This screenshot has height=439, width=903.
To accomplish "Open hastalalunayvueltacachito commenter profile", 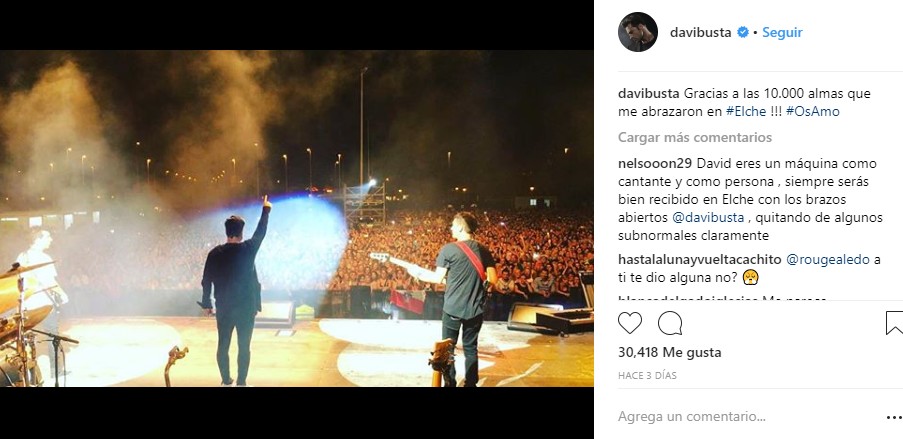I will [x=700, y=260].
